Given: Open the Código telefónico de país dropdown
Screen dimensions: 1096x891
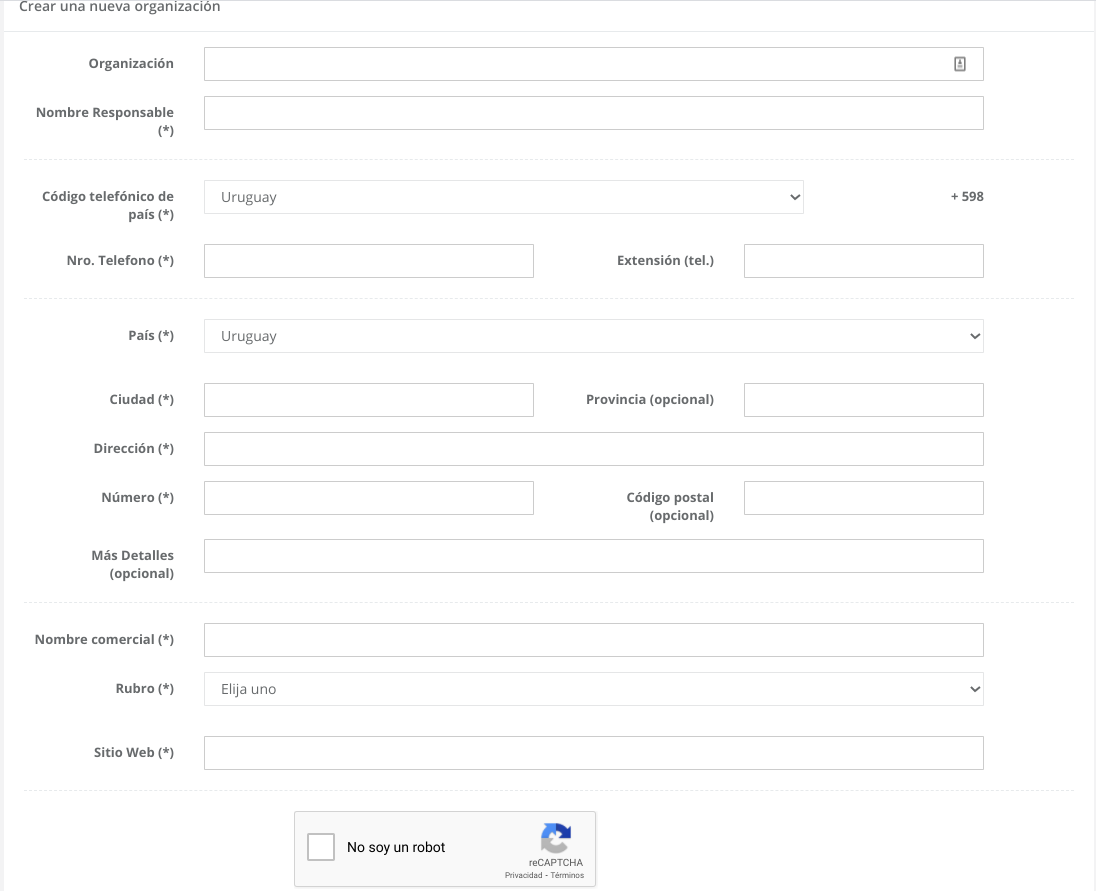Looking at the screenshot, I should [503, 197].
